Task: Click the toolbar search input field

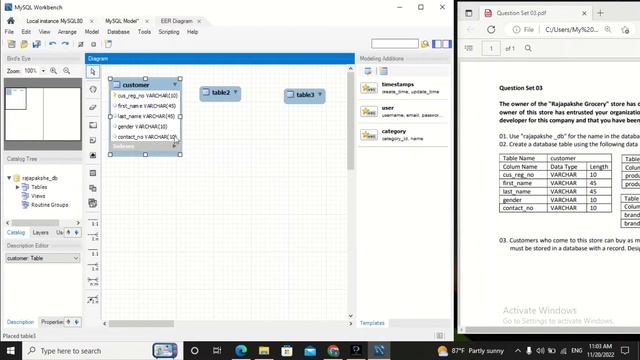Action: 395,44
